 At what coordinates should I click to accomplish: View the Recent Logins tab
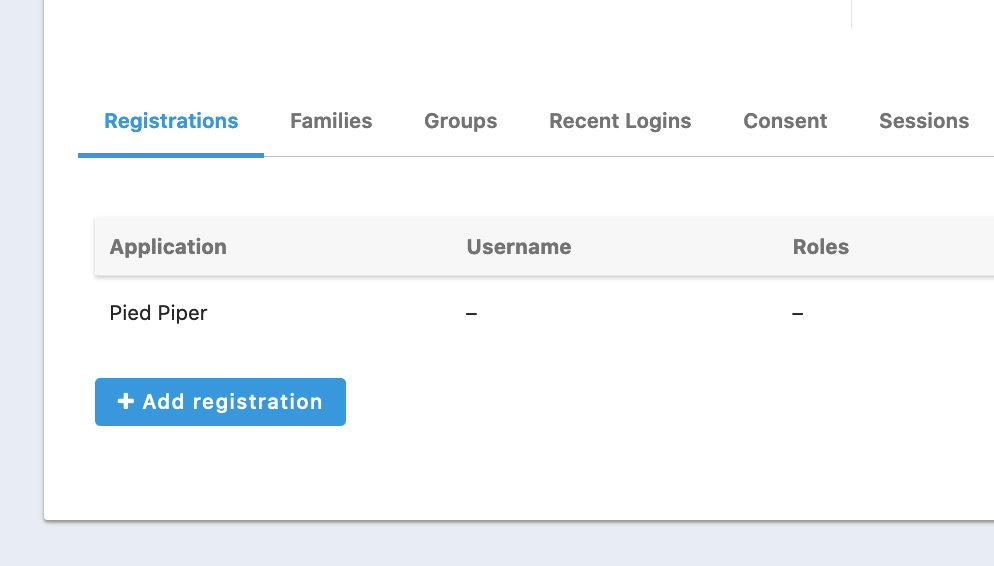click(x=620, y=121)
